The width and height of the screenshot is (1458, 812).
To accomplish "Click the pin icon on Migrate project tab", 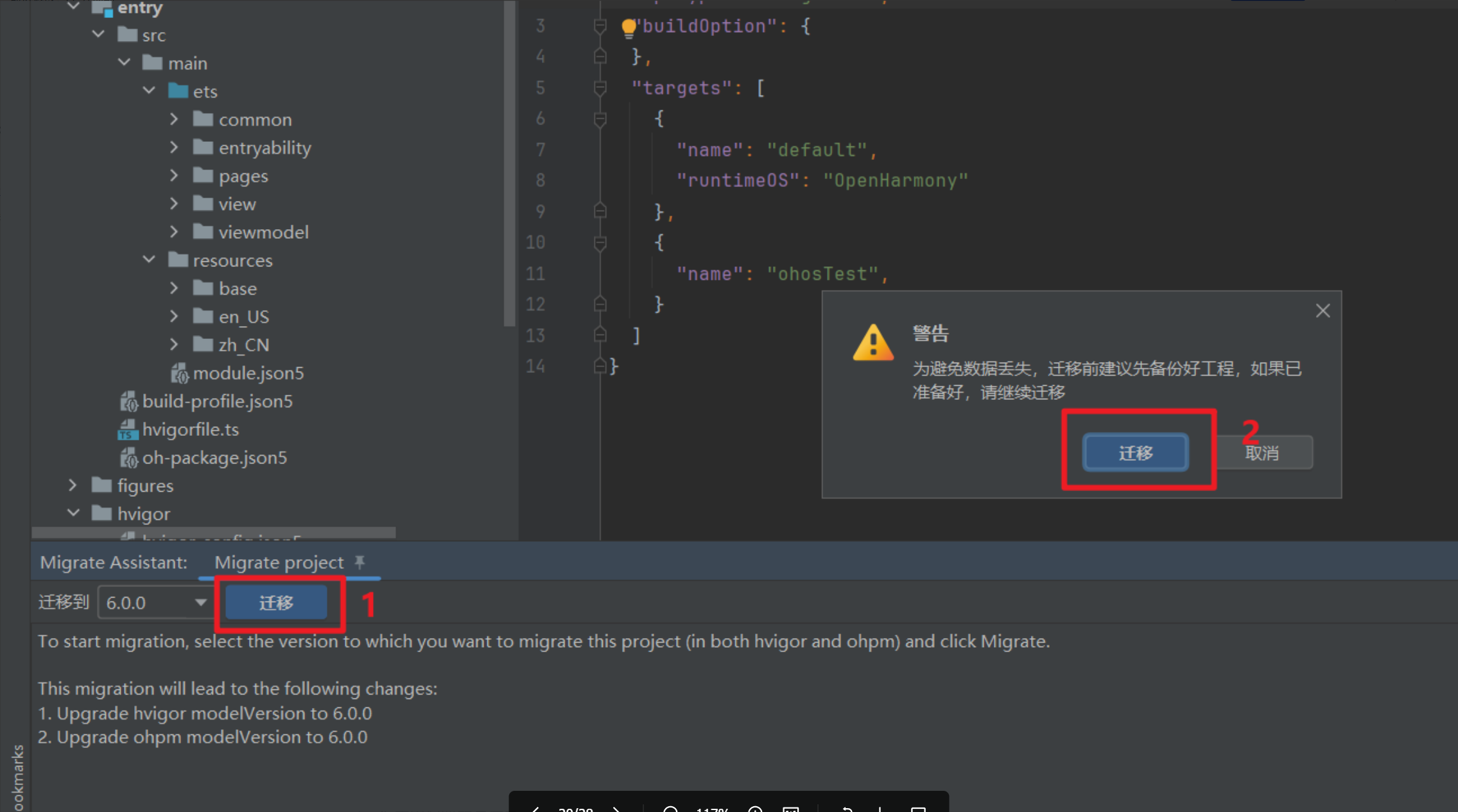I will (360, 562).
